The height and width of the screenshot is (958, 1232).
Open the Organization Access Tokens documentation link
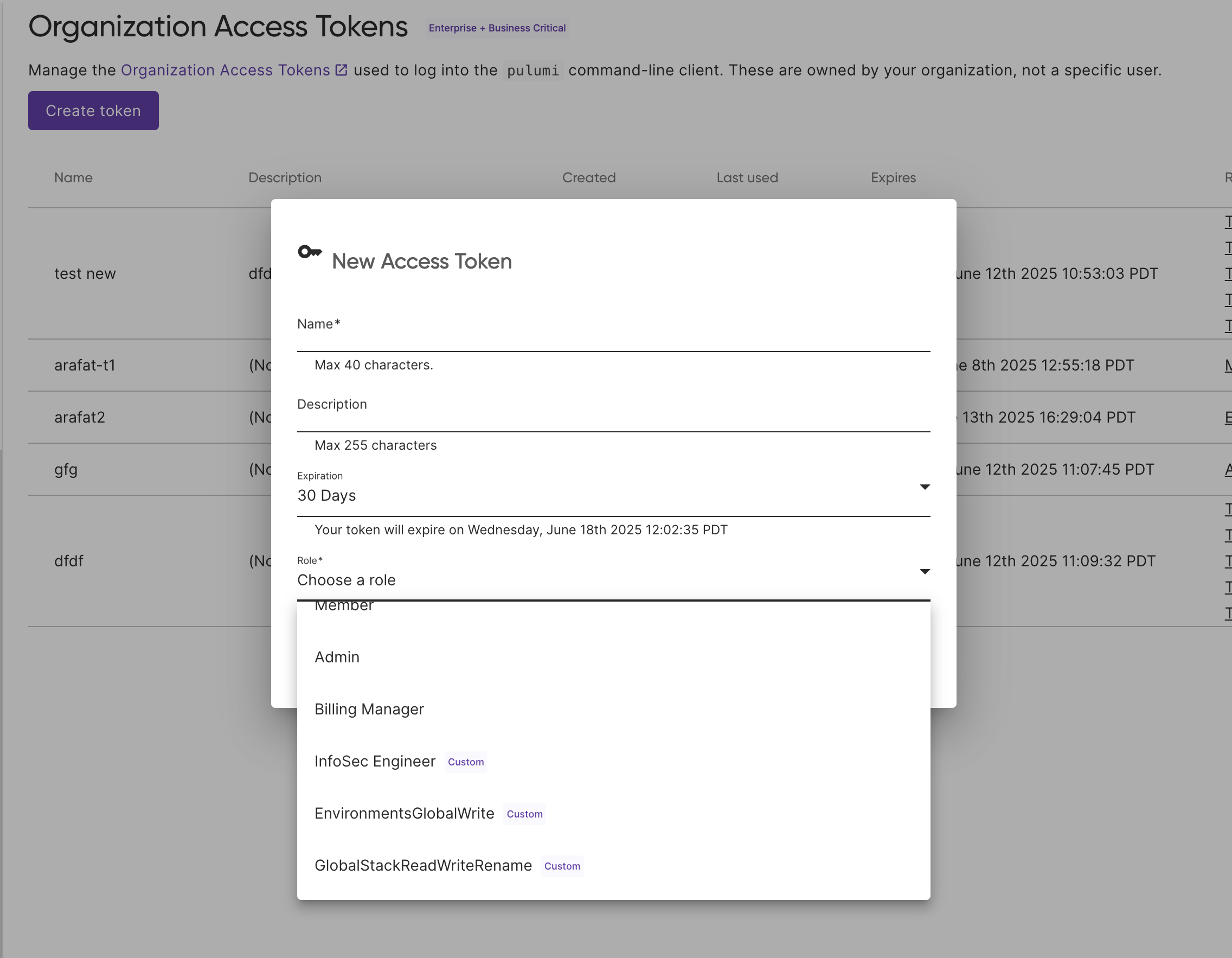pyautogui.click(x=225, y=70)
